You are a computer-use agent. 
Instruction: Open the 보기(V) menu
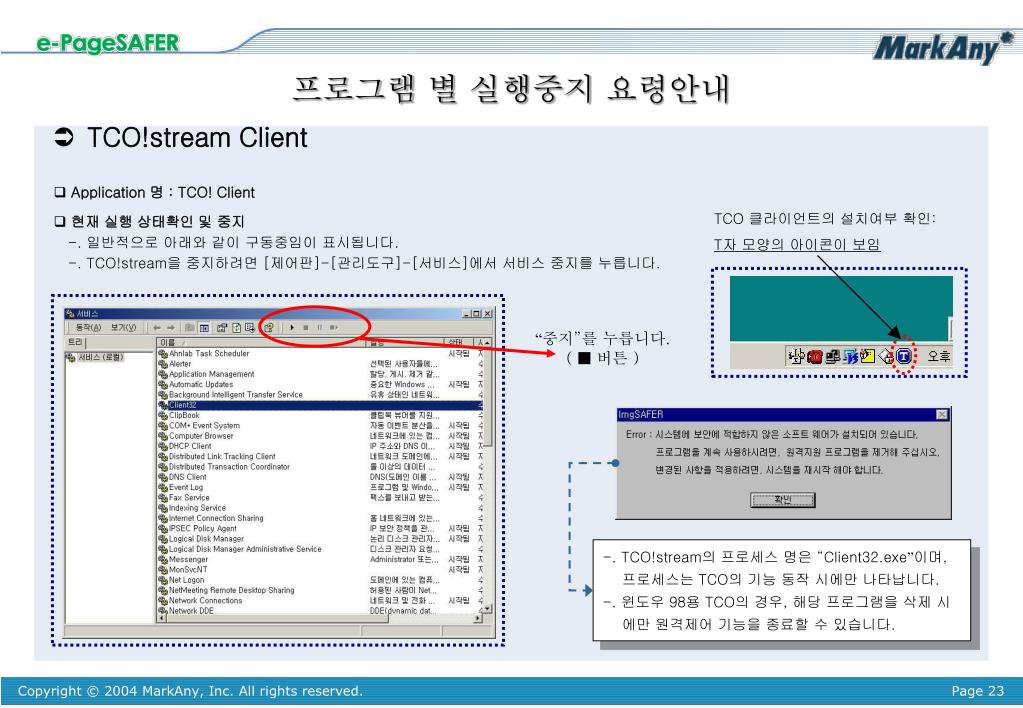123,328
